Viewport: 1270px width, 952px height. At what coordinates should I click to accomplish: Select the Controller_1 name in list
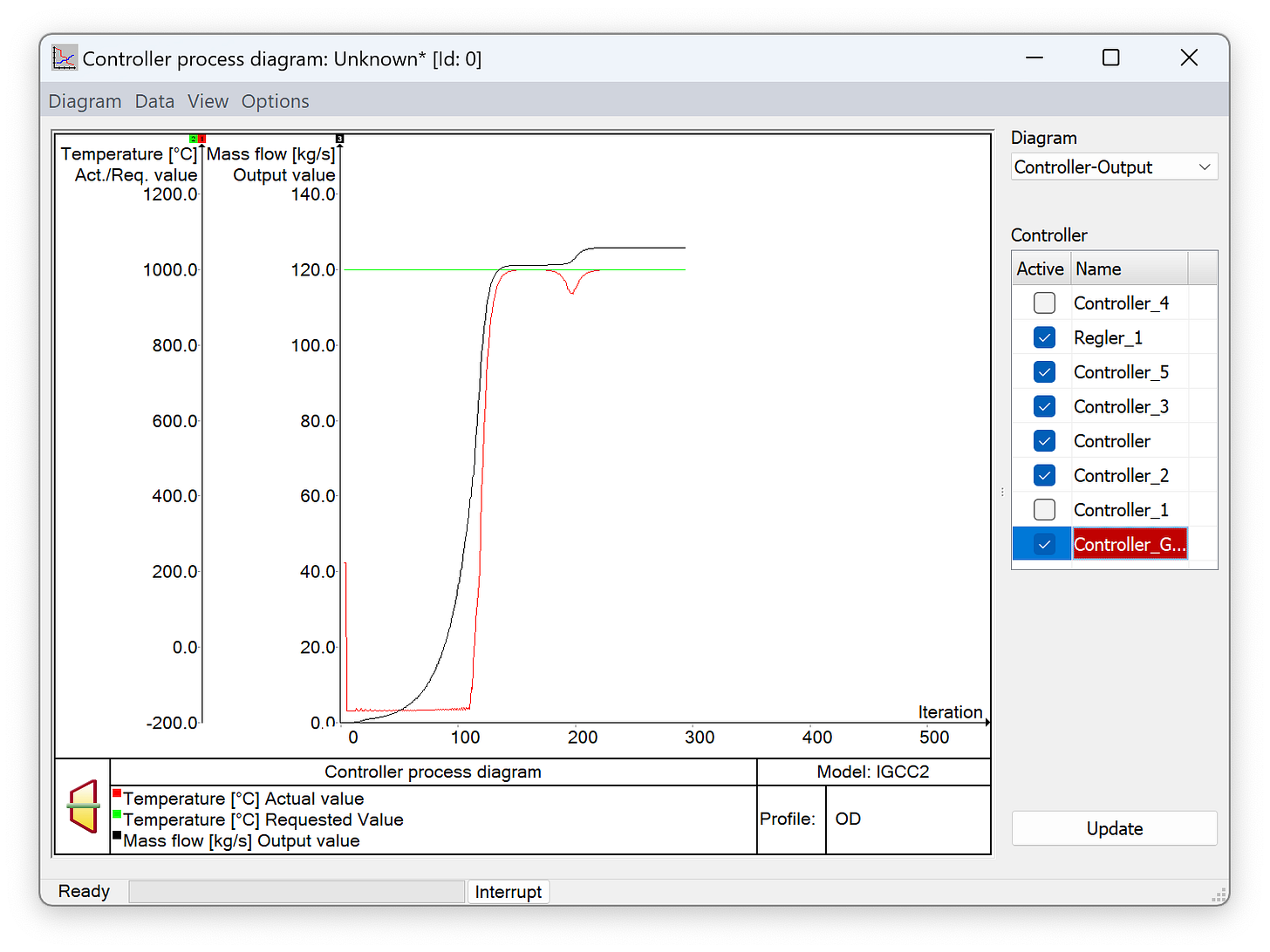[1121, 510]
